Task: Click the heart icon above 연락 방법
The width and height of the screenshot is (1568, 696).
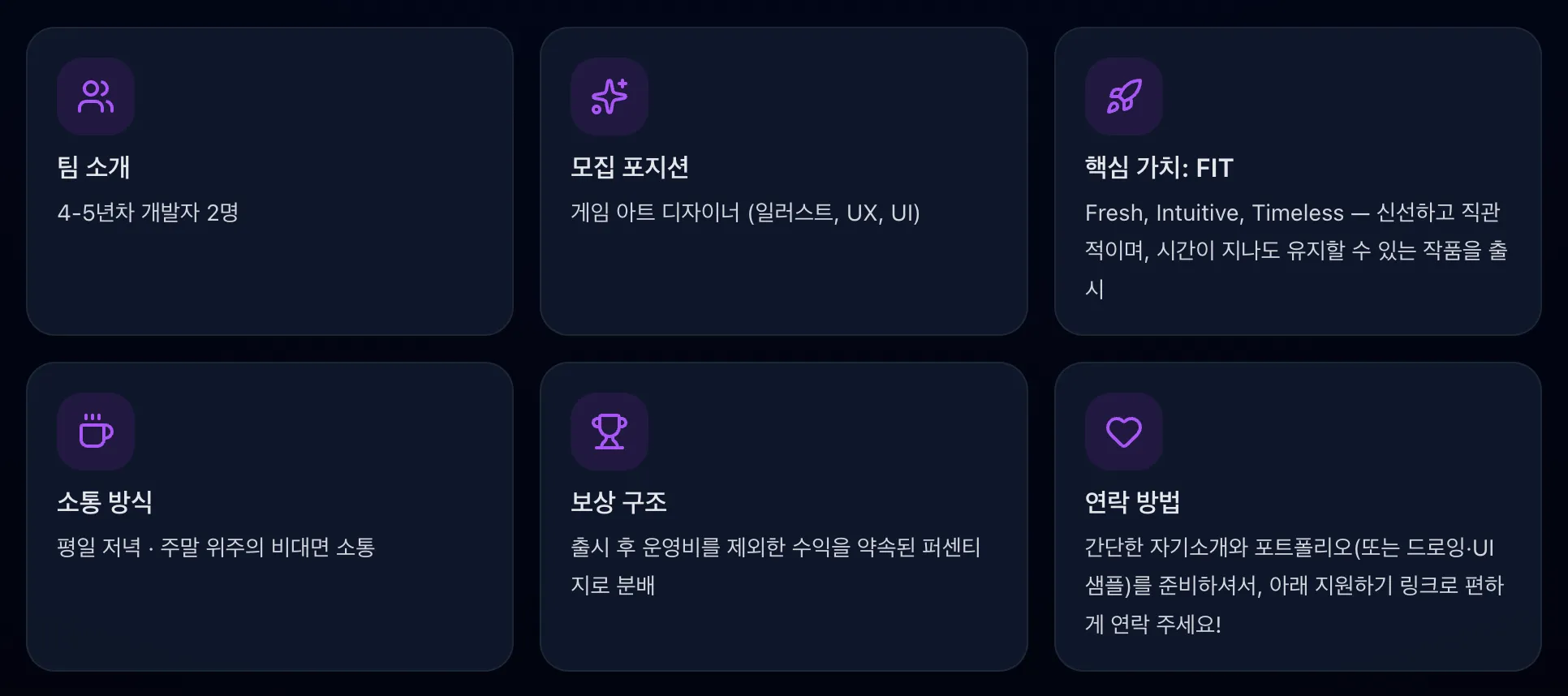Action: pos(1123,432)
